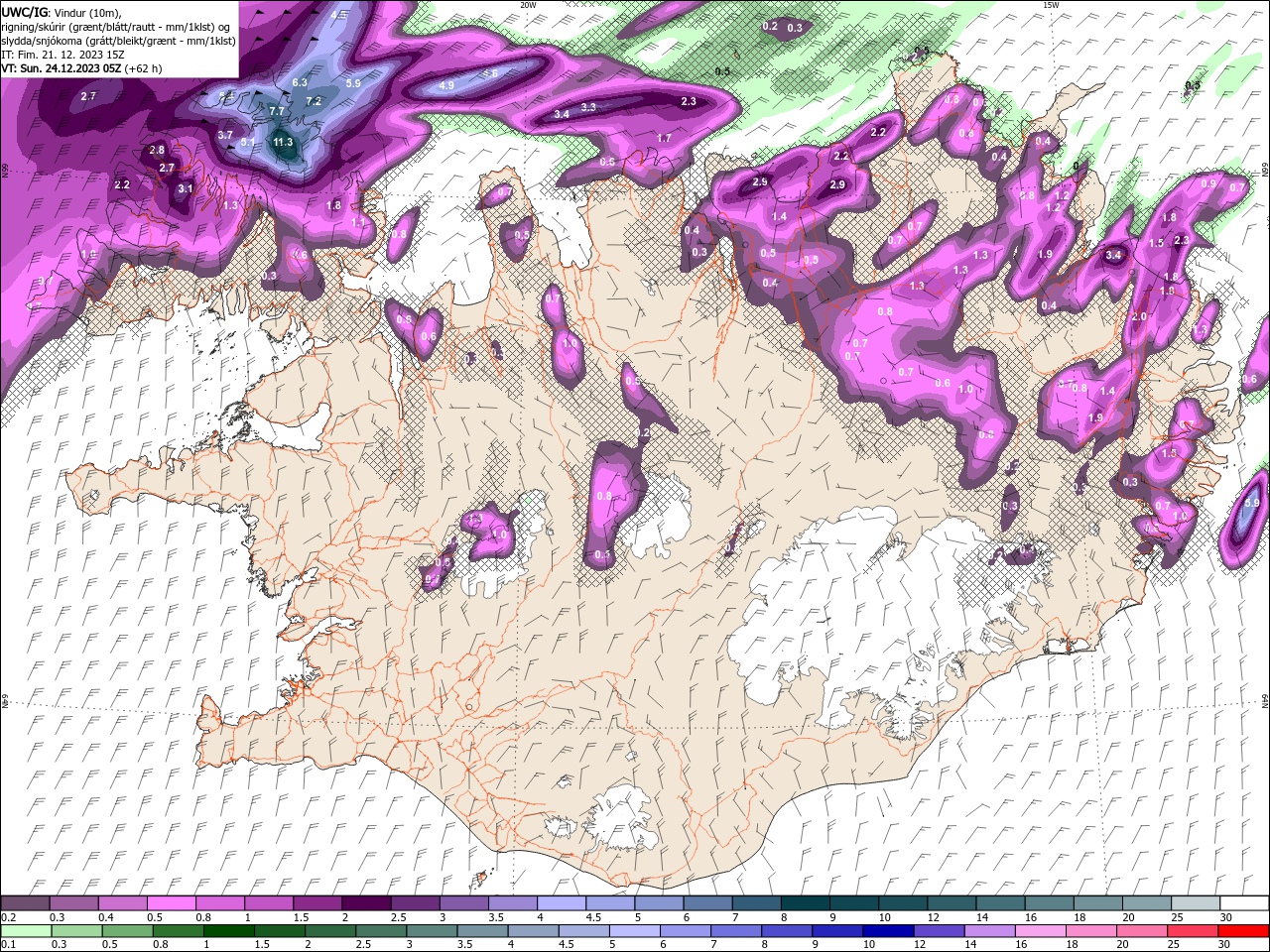Click the 5.6 value on the map

(490, 73)
